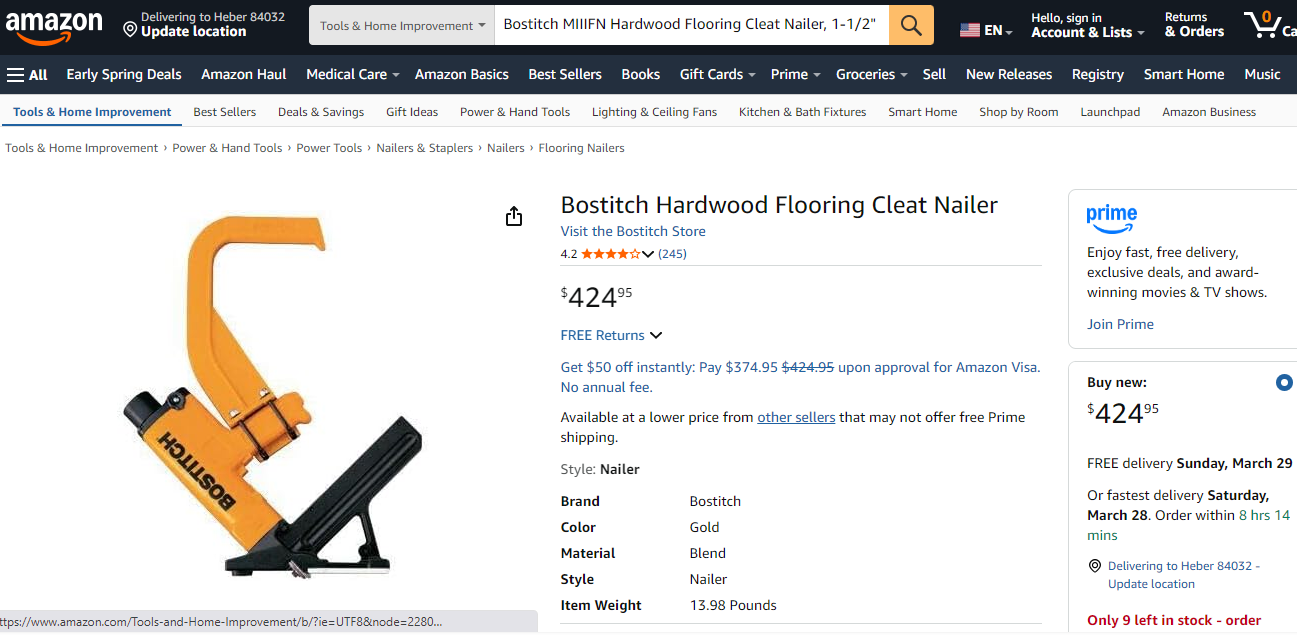Open the Medical Care menu
Screen dimensions: 1297x635
[x=352, y=75]
